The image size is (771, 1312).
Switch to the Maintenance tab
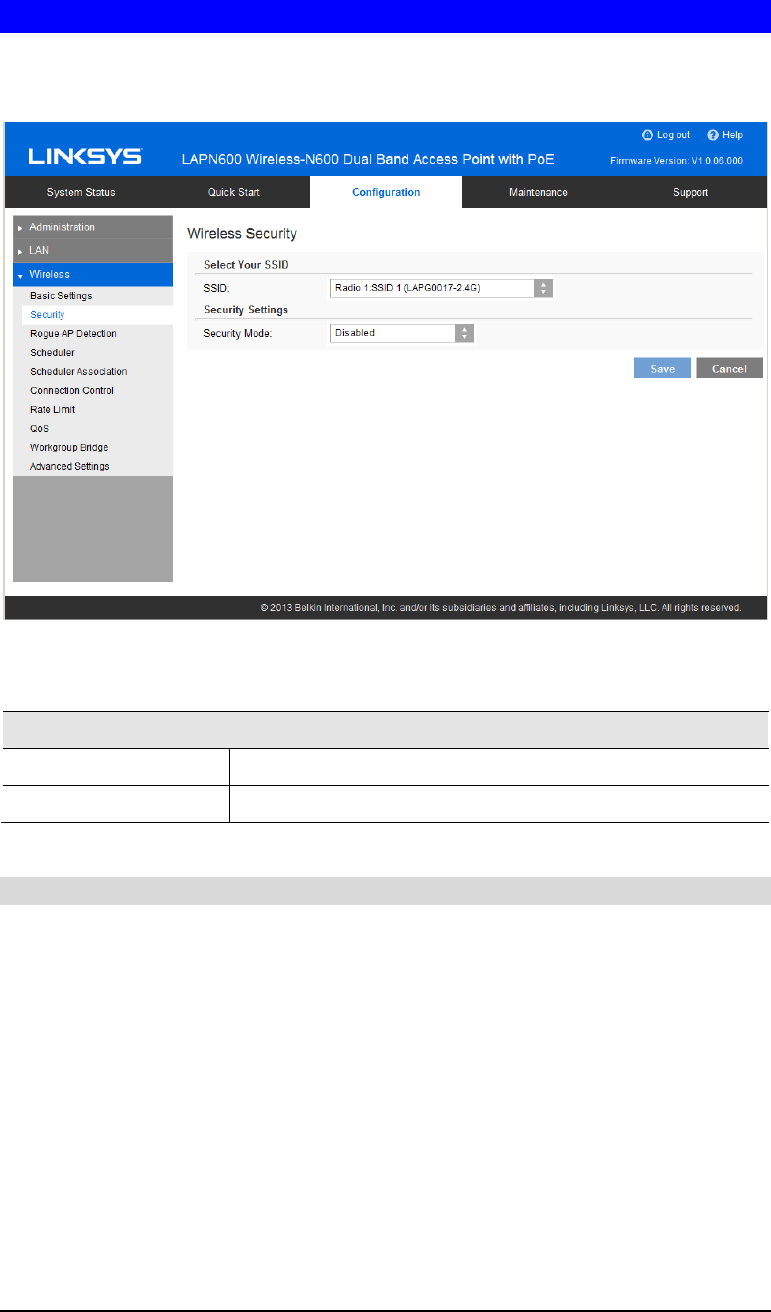(x=538, y=192)
